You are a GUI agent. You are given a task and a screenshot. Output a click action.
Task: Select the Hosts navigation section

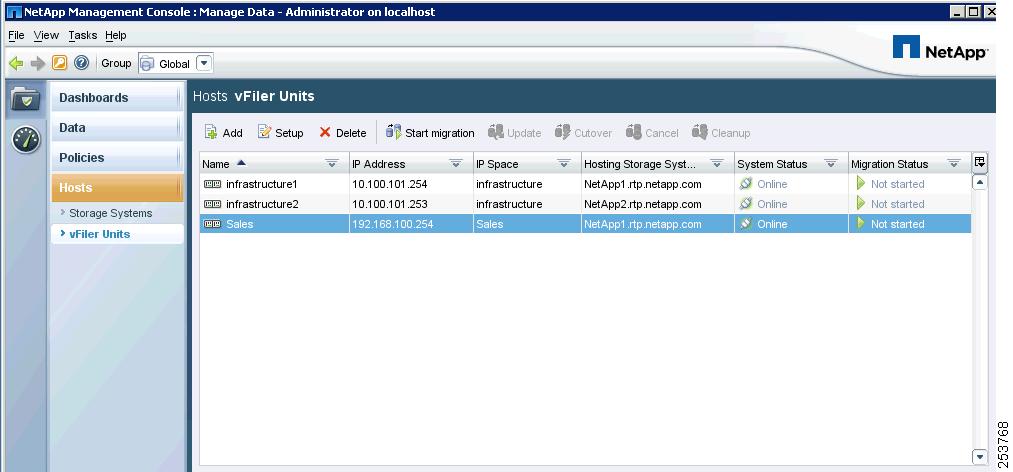pyautogui.click(x=117, y=188)
